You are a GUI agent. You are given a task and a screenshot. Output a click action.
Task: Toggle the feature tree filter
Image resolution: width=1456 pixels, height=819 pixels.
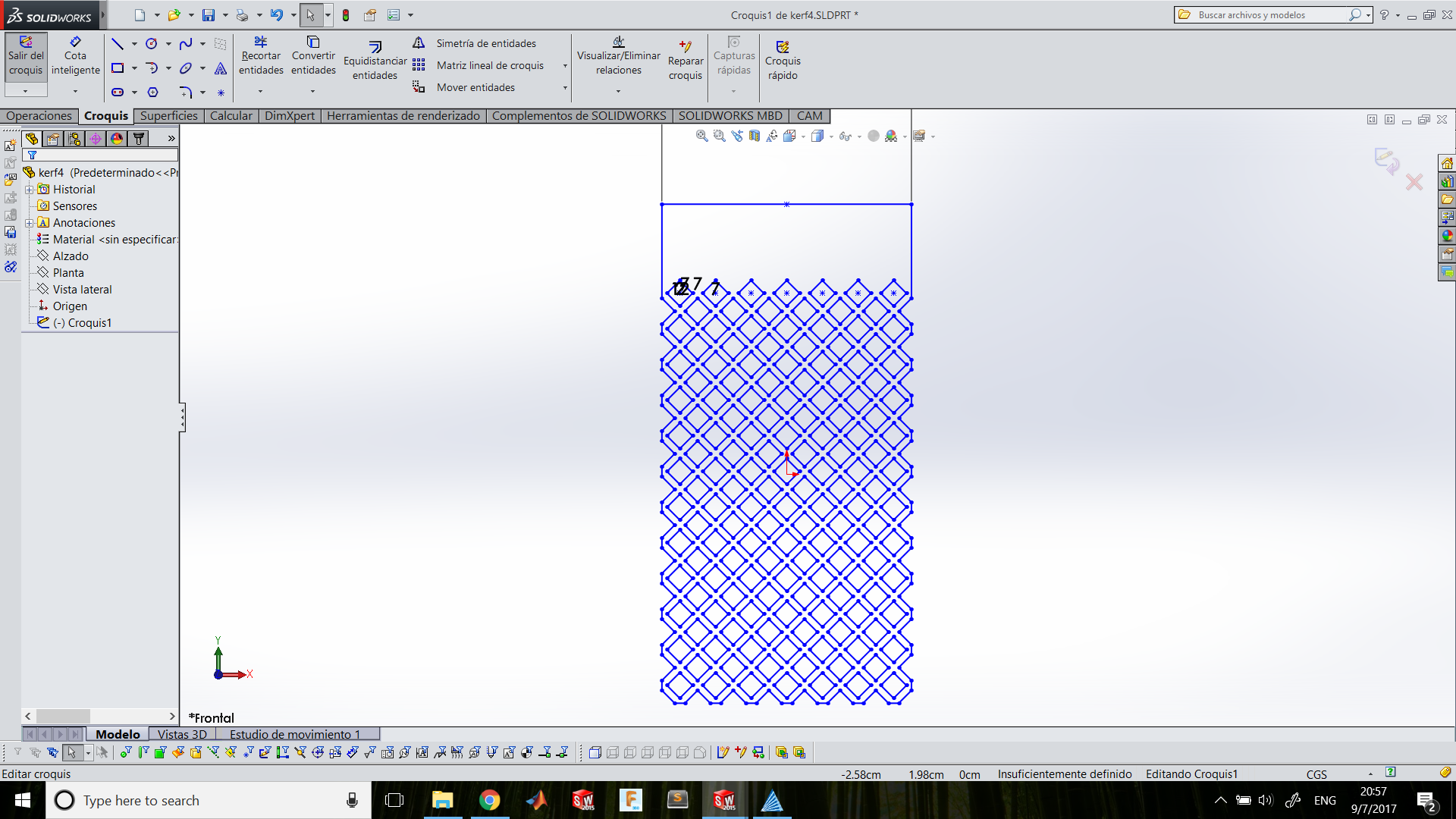pyautogui.click(x=32, y=155)
